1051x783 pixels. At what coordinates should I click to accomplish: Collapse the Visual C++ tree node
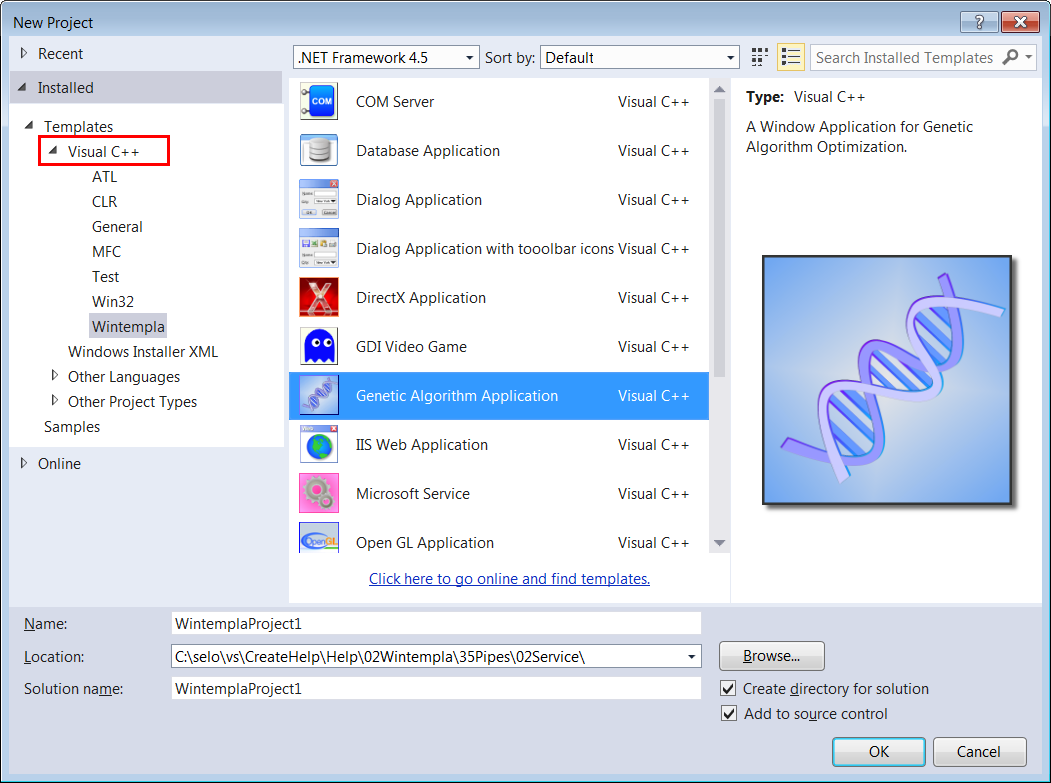(53, 151)
